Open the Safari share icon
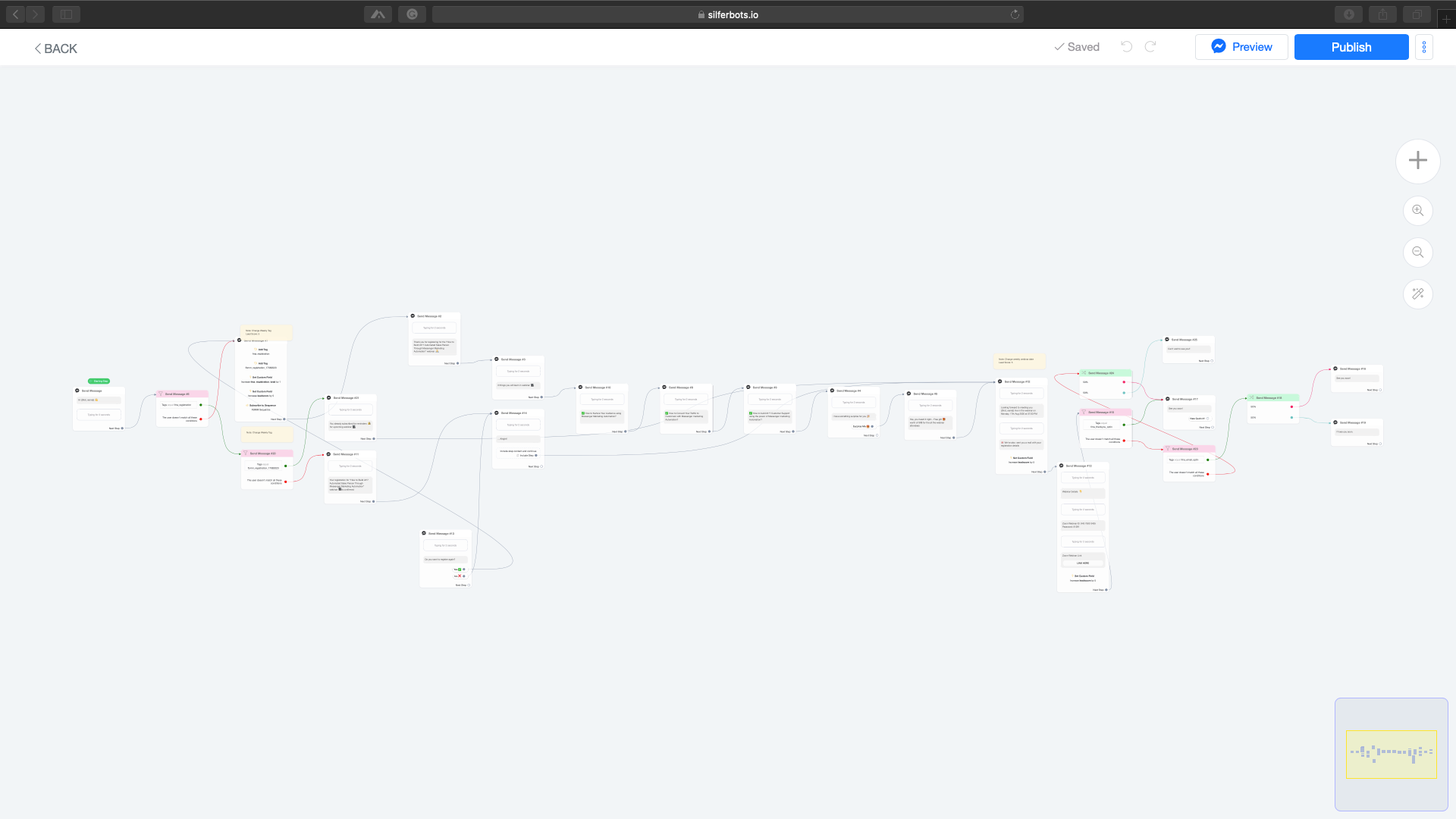Image resolution: width=1456 pixels, height=819 pixels. click(1383, 14)
